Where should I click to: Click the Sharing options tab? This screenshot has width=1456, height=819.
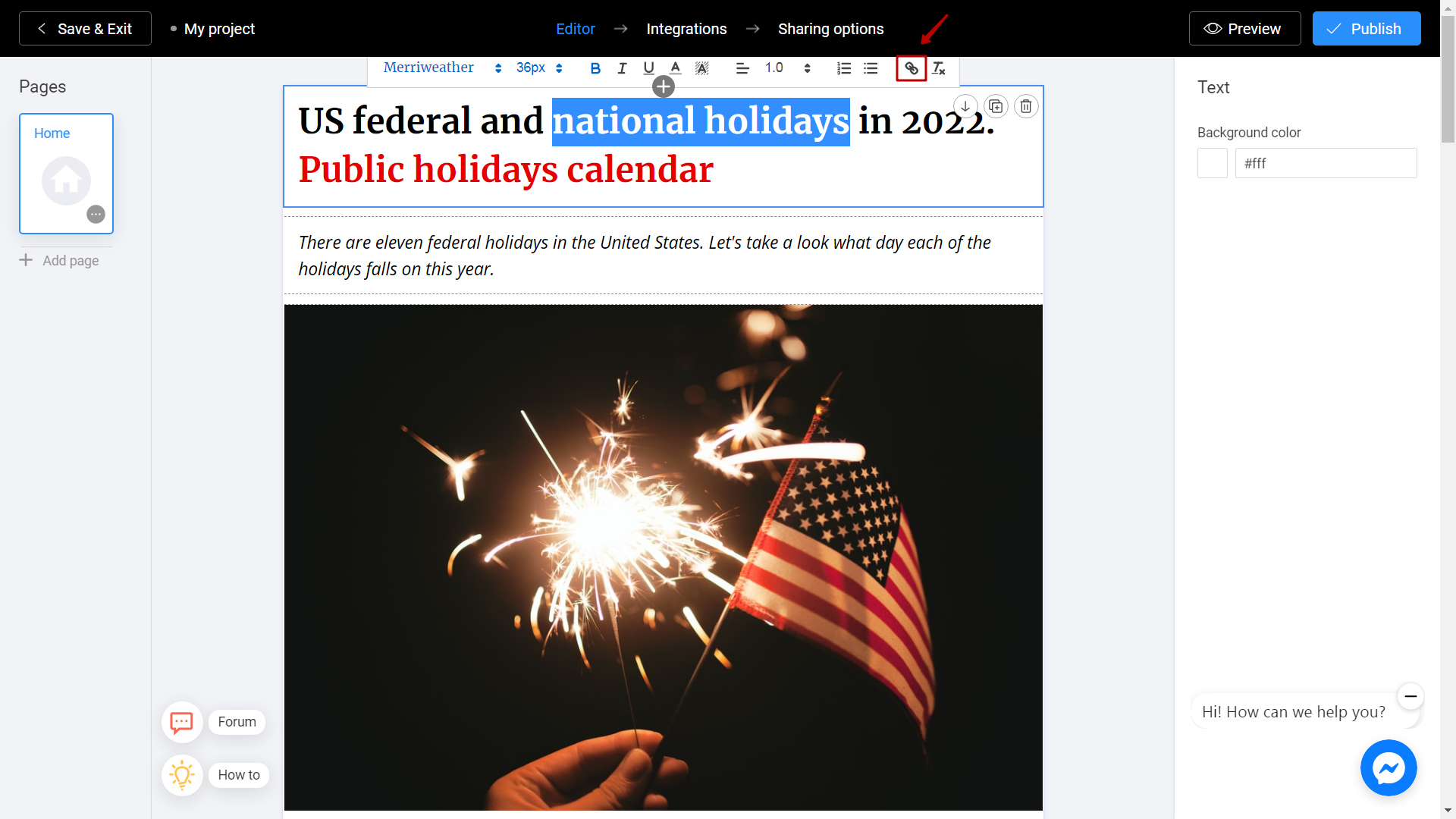coord(831,28)
